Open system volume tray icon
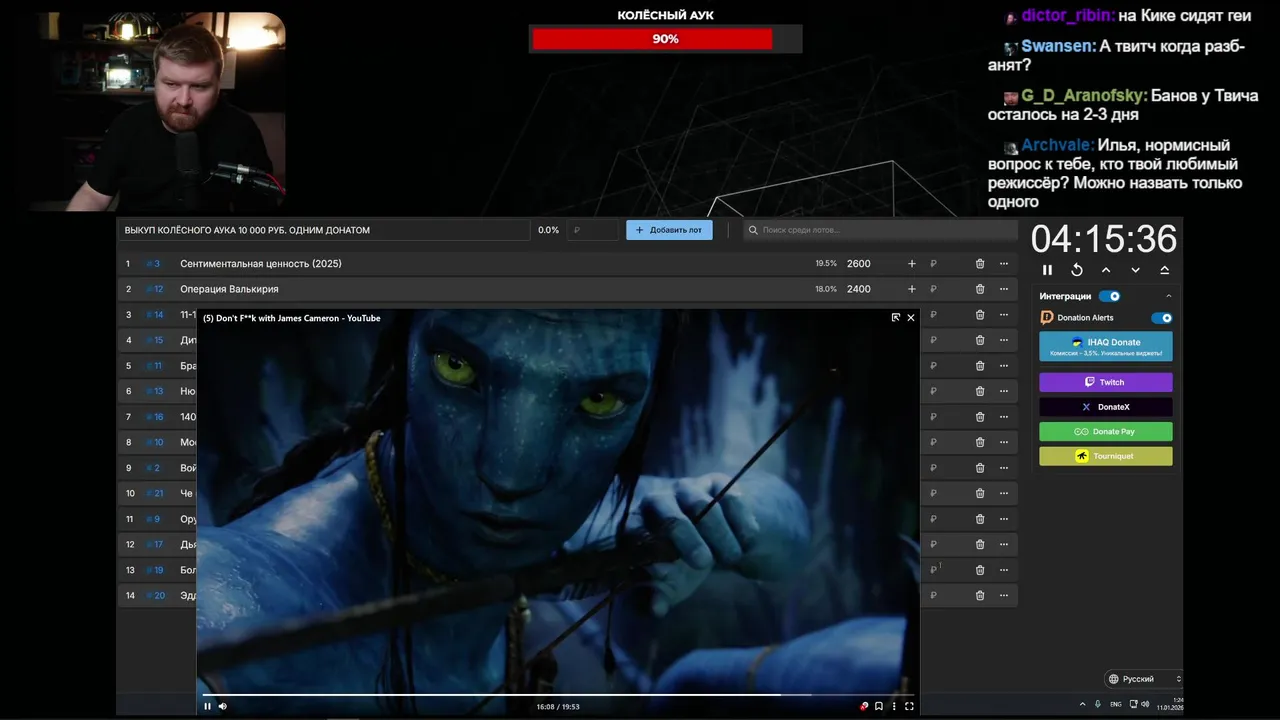This screenshot has width=1280, height=720. tap(1146, 704)
